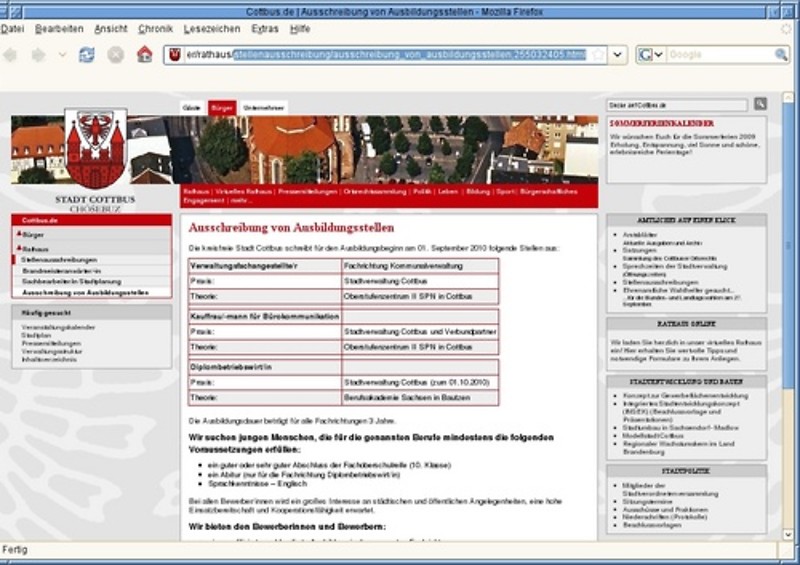
Task: Select Stellenausschreibungen in the left sidebar
Action: point(59,260)
